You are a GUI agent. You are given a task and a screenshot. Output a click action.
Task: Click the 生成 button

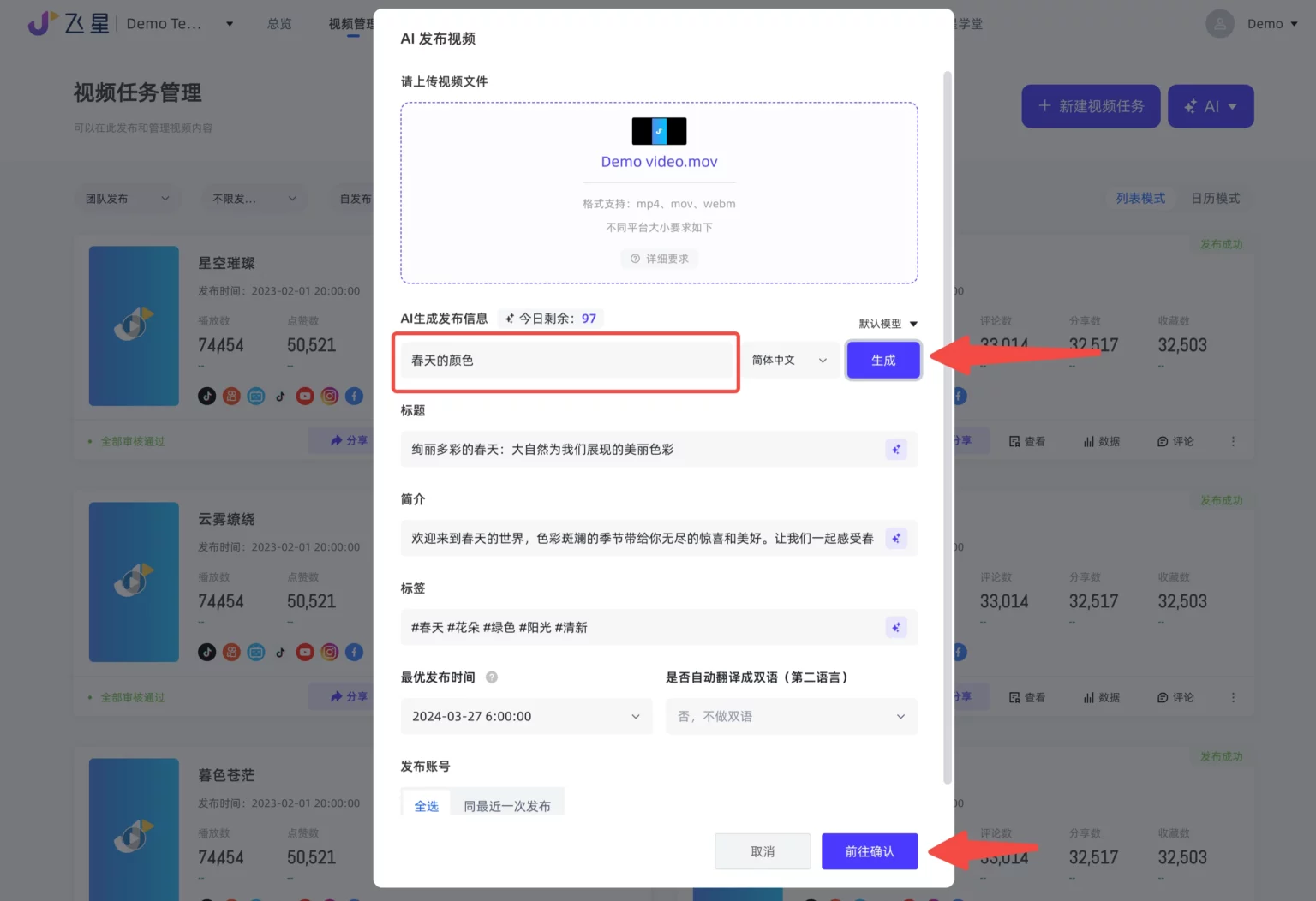click(882, 360)
